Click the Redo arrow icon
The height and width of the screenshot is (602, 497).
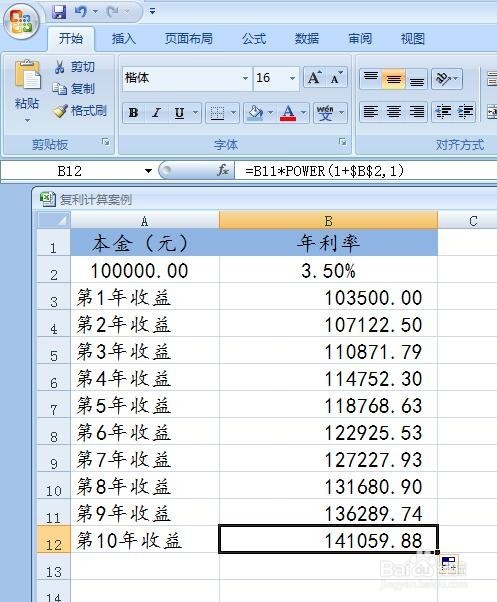[113, 12]
